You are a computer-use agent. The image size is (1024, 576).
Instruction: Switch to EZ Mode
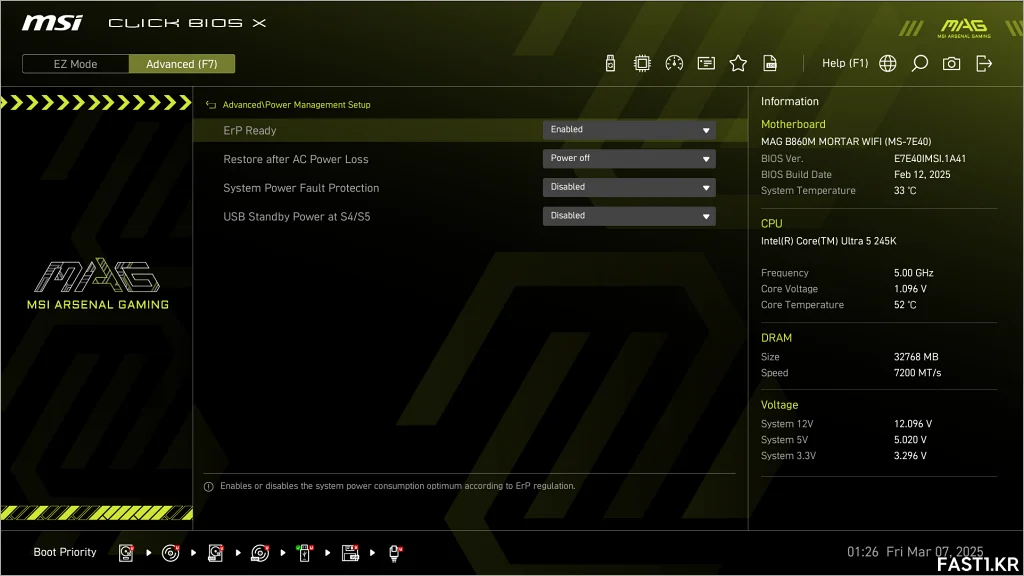coord(75,64)
